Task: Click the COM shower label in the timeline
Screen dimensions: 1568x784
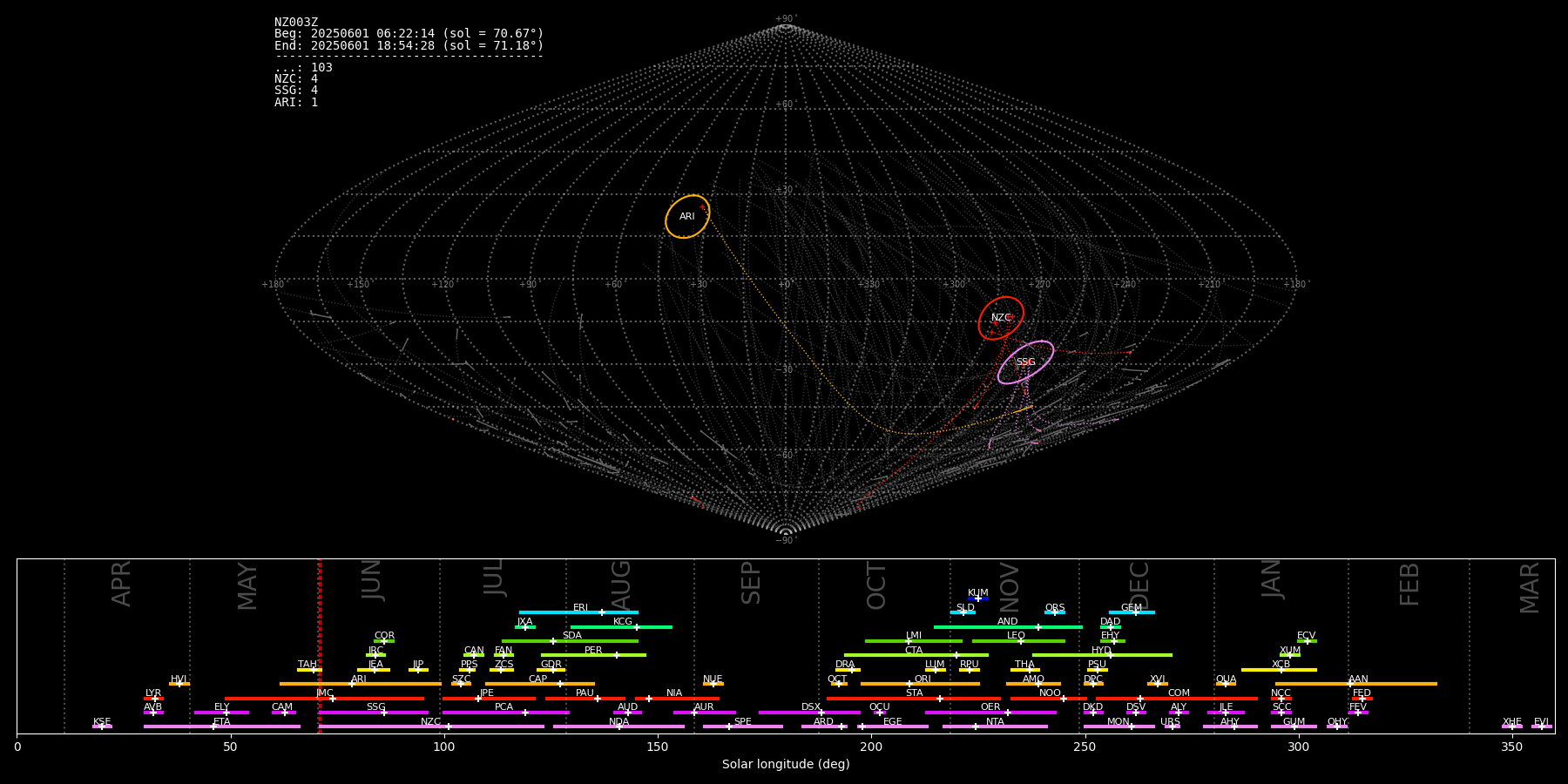Action: click(1179, 693)
